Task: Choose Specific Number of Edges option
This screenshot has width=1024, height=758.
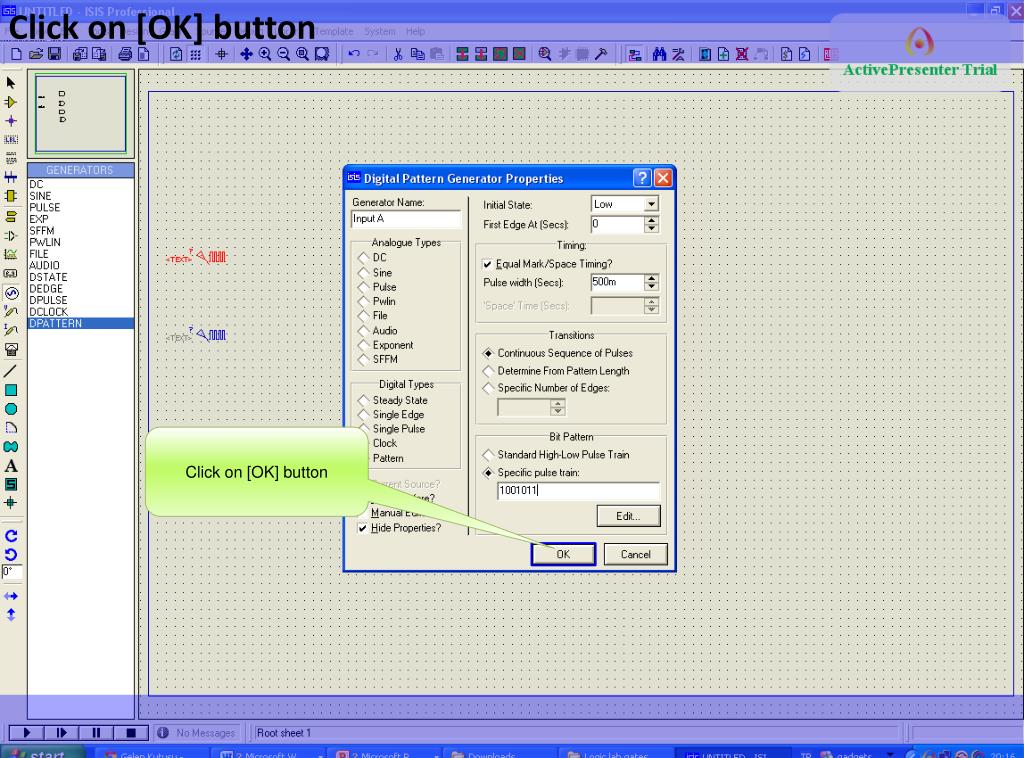Action: point(488,388)
